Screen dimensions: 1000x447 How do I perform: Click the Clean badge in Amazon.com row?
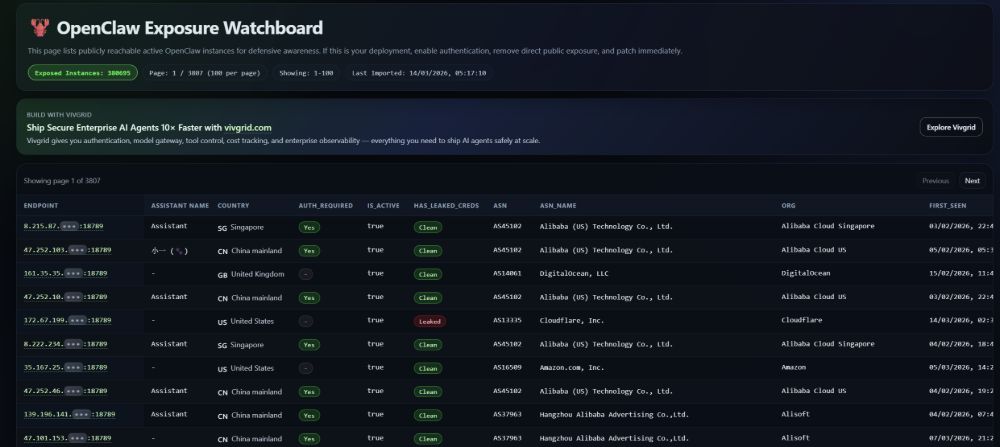tap(427, 369)
